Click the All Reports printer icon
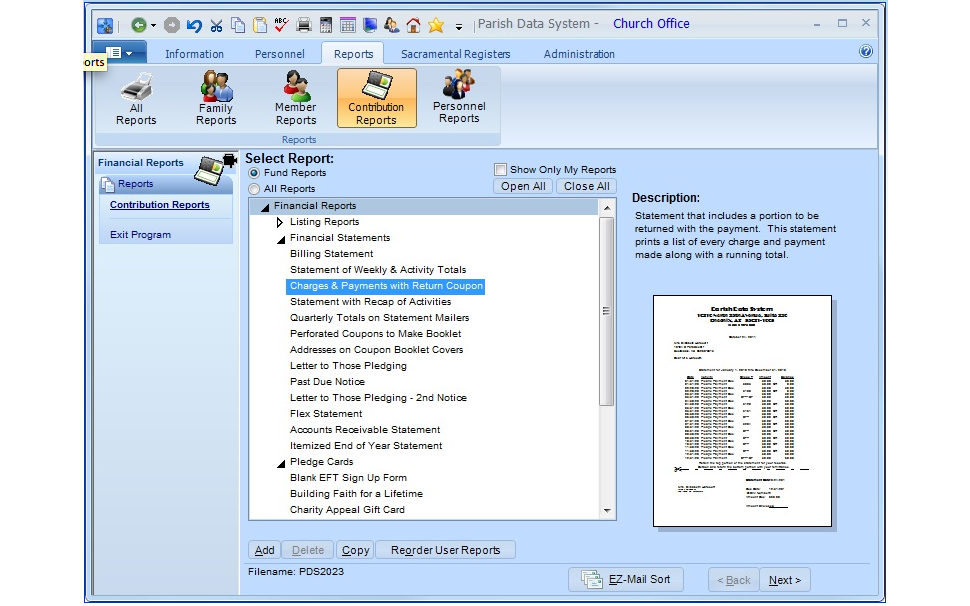 click(135, 97)
